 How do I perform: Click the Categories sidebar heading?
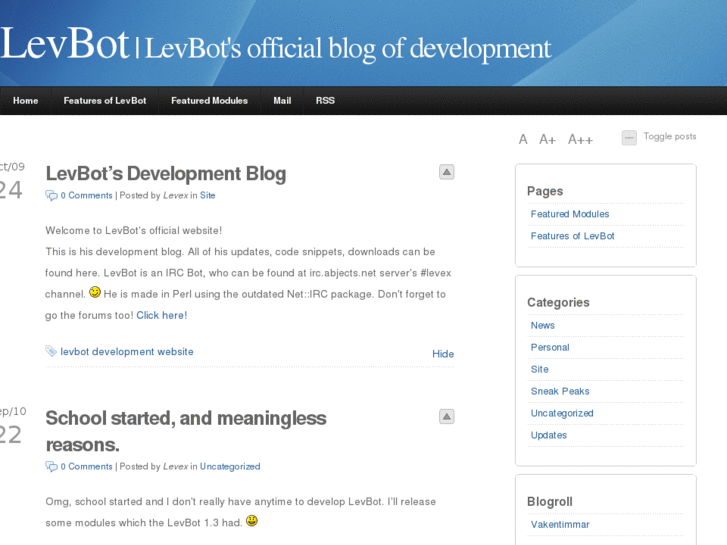click(x=558, y=302)
